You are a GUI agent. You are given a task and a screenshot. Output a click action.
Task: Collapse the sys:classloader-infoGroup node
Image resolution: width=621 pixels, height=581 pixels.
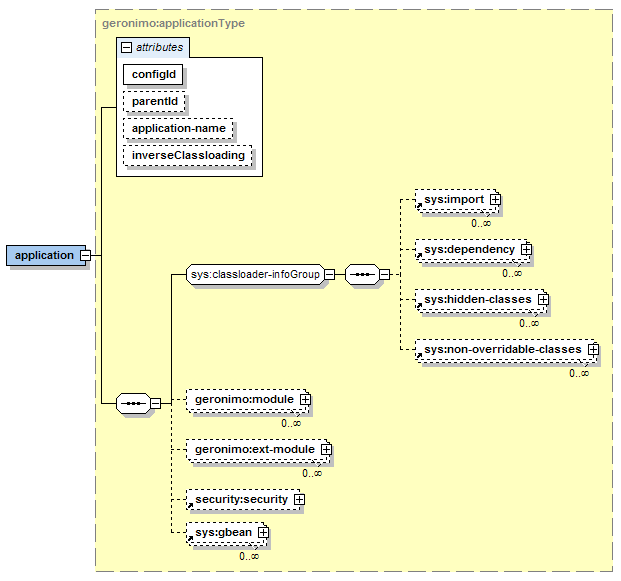pos(329,274)
